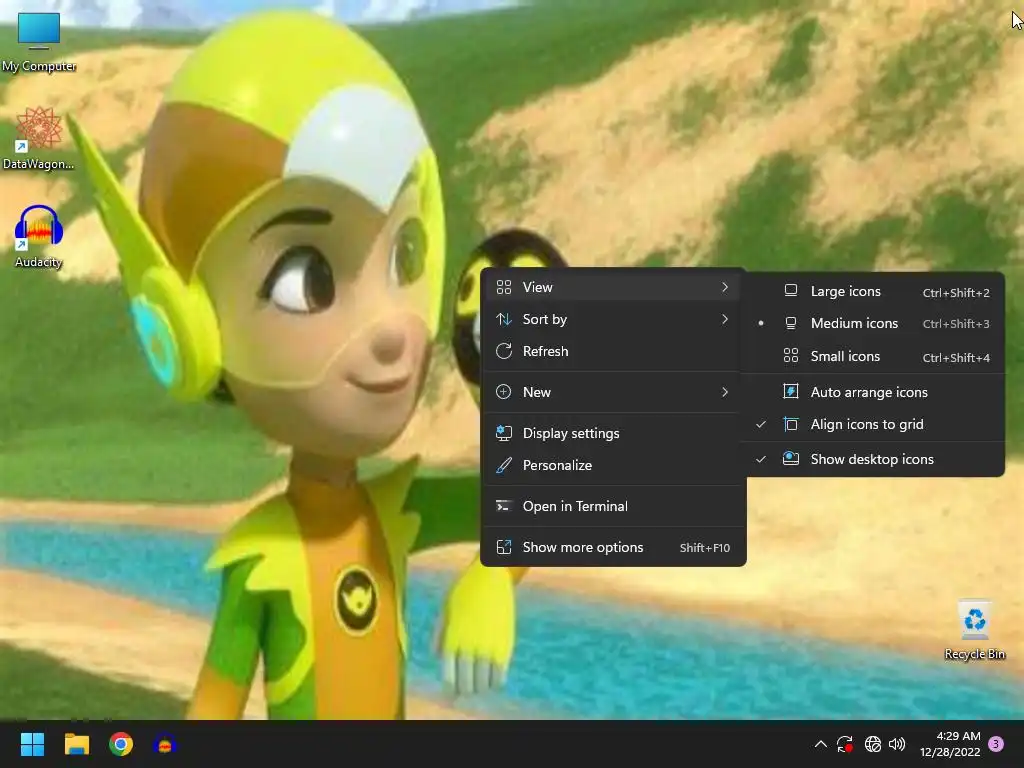Open the DataWagon desktop shortcut

(x=39, y=138)
